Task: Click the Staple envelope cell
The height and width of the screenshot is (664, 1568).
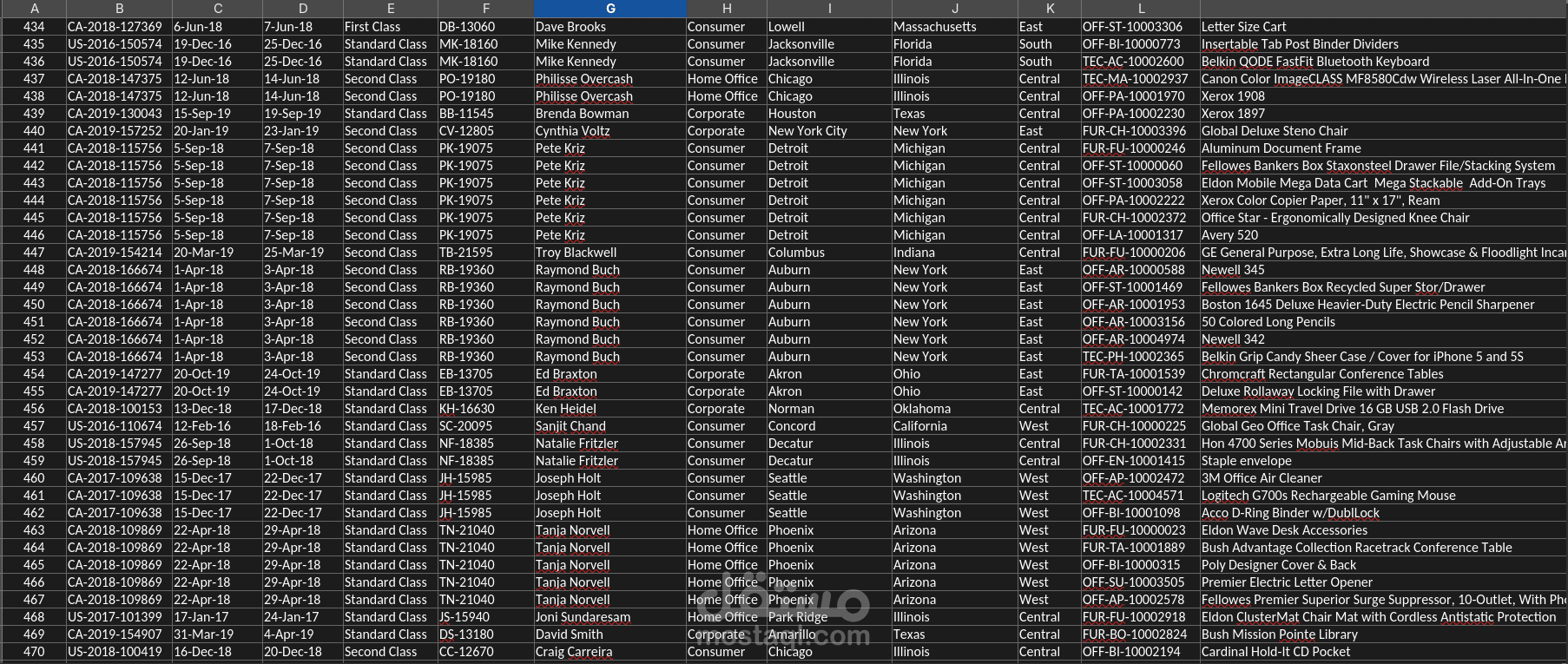Action: (1383, 461)
